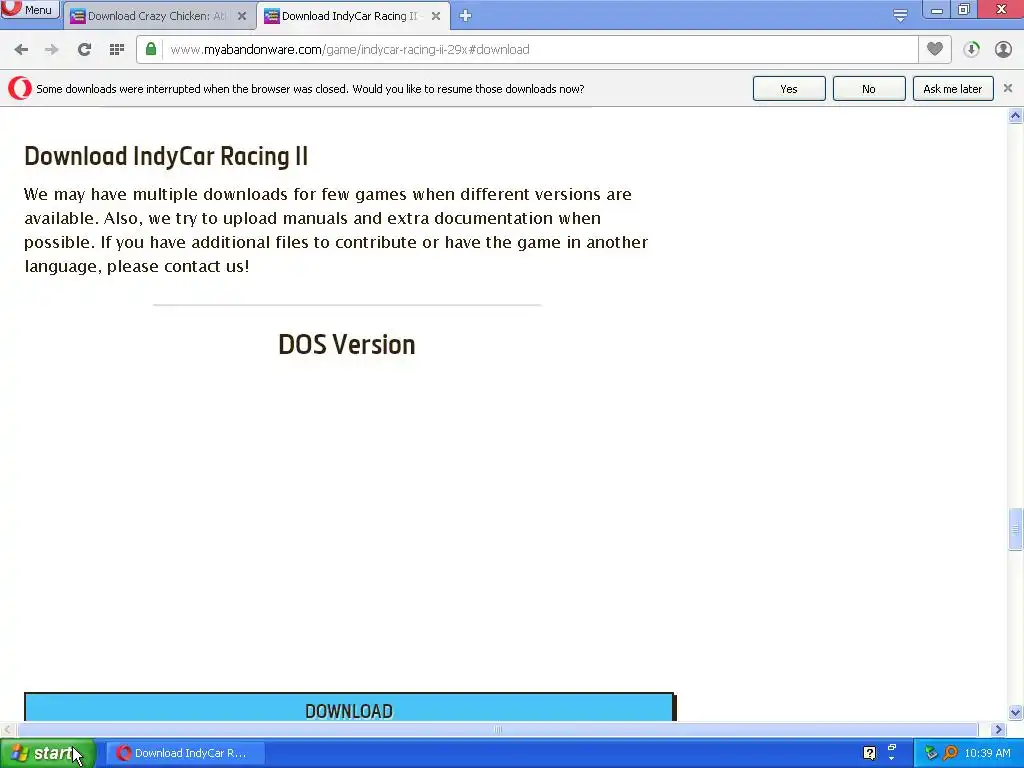Screen dimensions: 1024x768
Task: Click the green network tray icon
Action: click(931, 753)
